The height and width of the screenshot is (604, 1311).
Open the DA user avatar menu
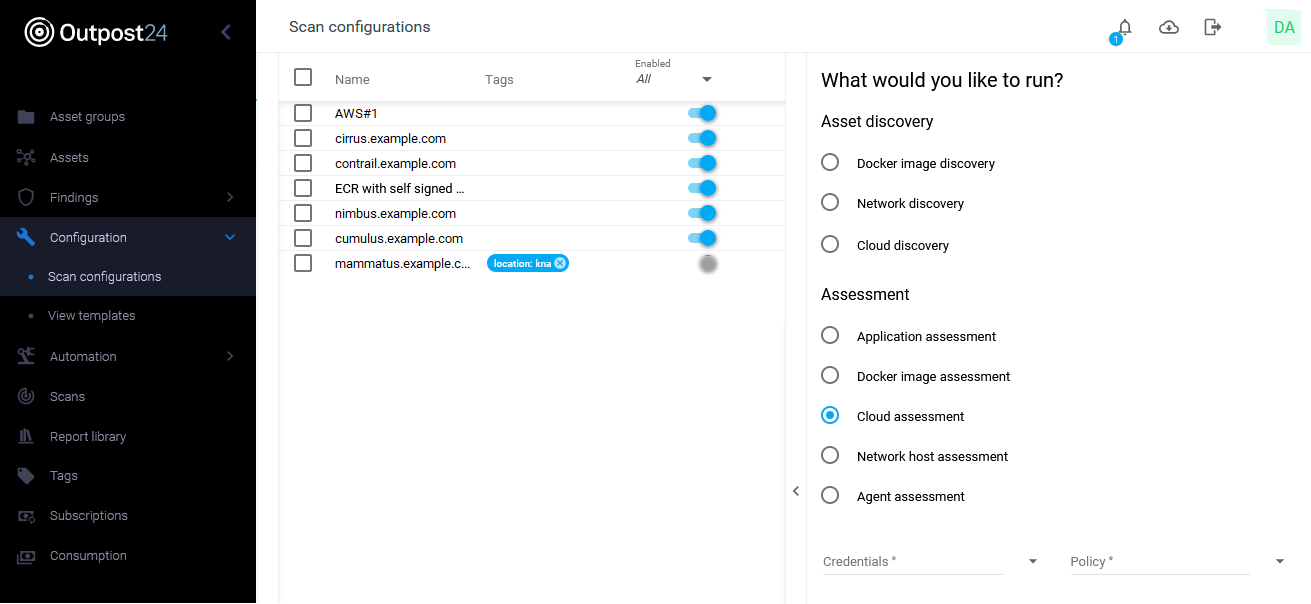1283,28
